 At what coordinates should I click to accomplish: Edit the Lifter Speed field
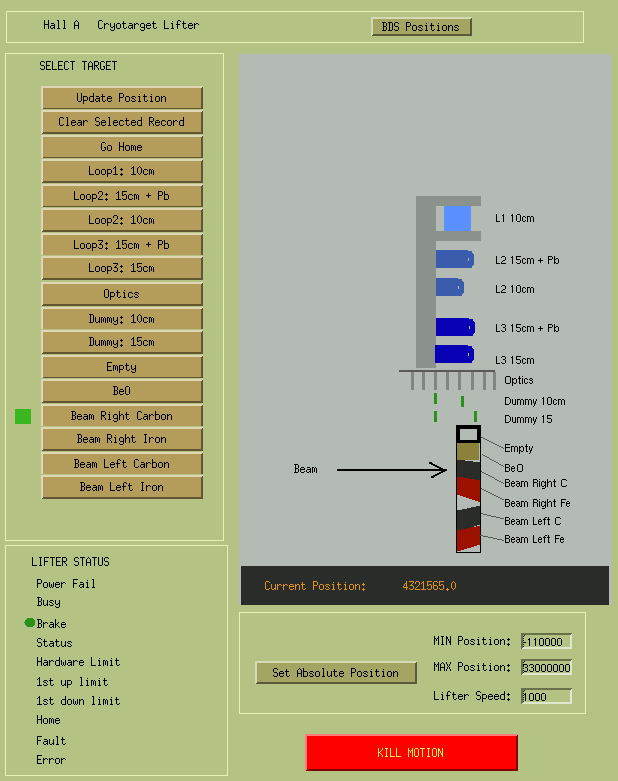[x=546, y=696]
